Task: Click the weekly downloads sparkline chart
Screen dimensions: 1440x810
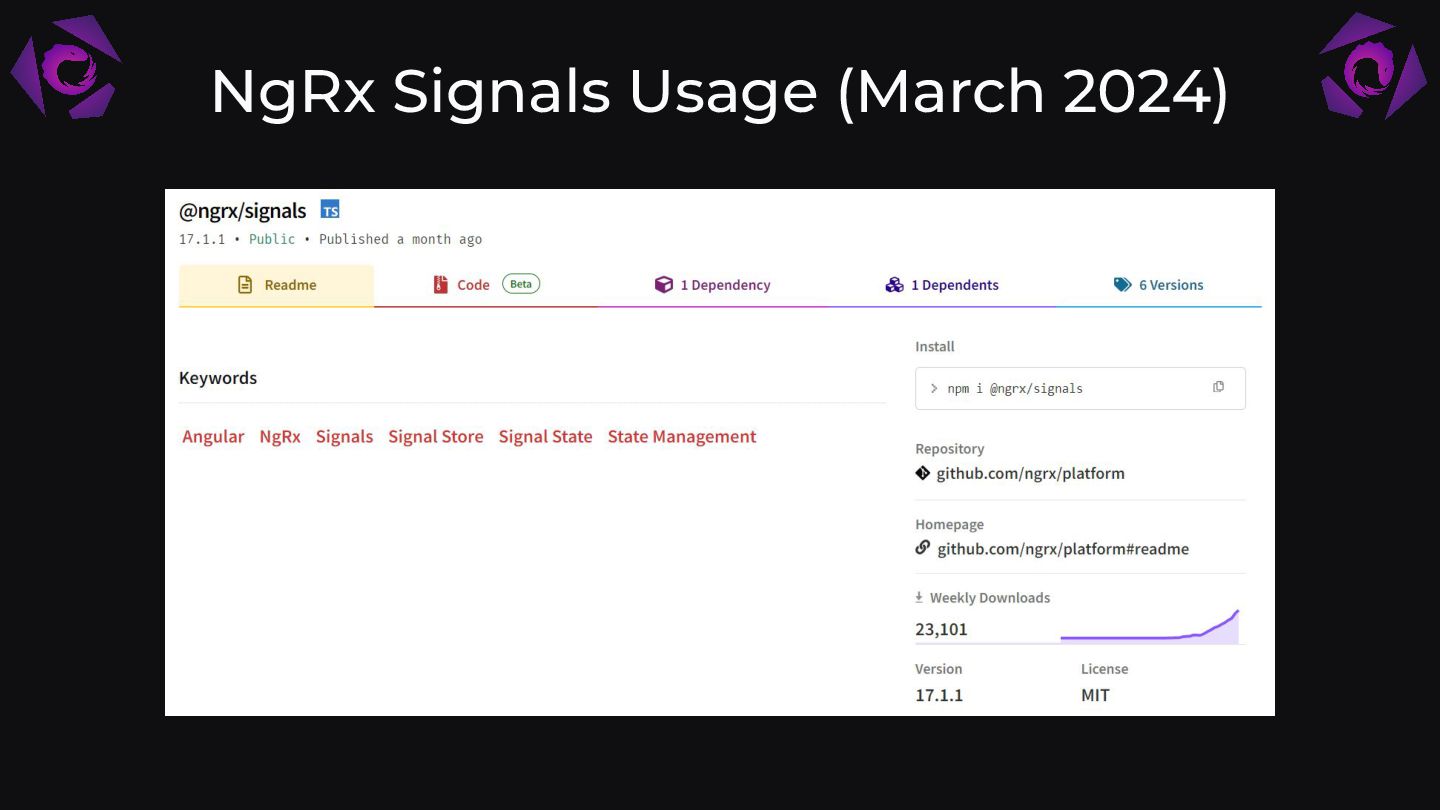Action: pos(1150,627)
